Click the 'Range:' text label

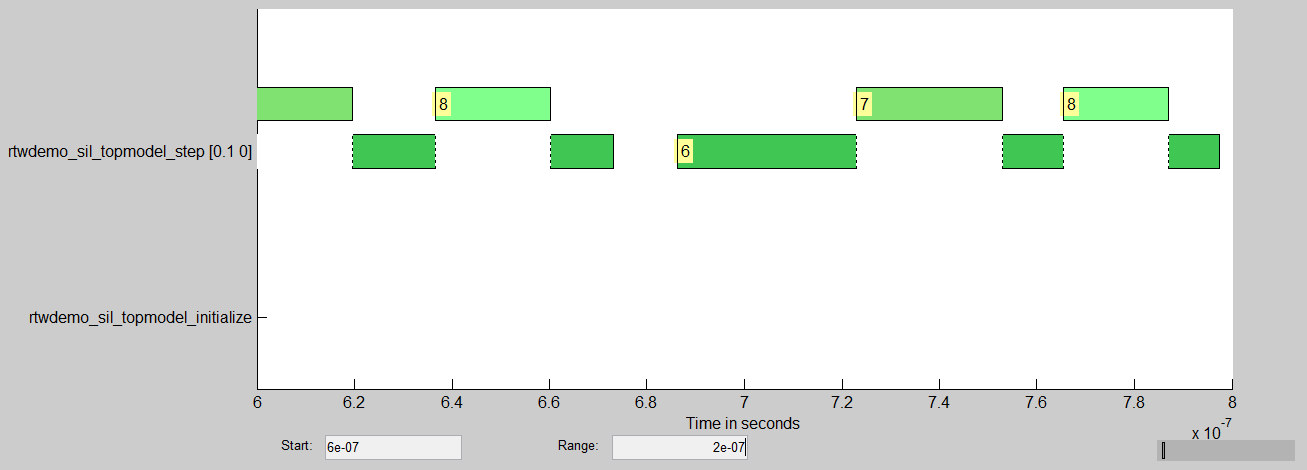click(578, 446)
